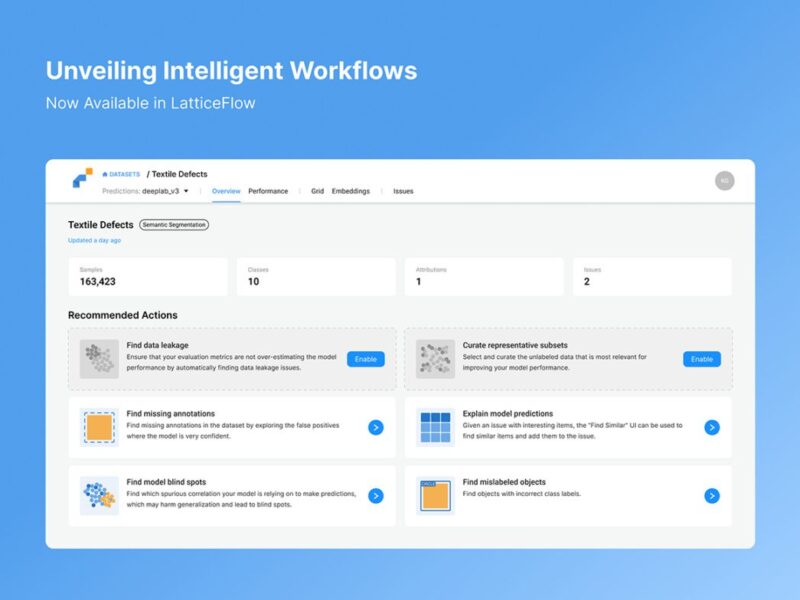The image size is (800, 600).
Task: Click the Updated a day ago link
Action: [x=93, y=241]
